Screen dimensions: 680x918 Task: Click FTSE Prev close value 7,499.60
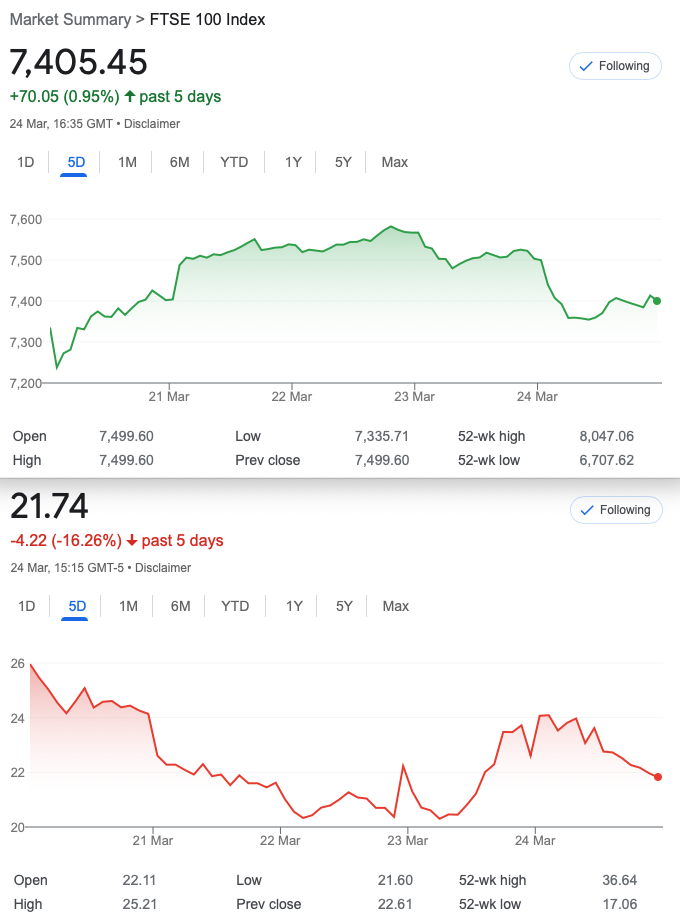pos(382,460)
